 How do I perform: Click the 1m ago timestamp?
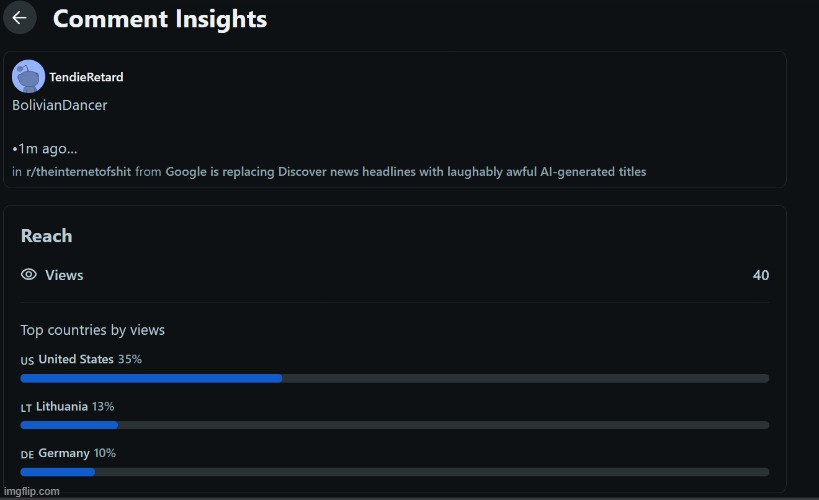(45, 149)
